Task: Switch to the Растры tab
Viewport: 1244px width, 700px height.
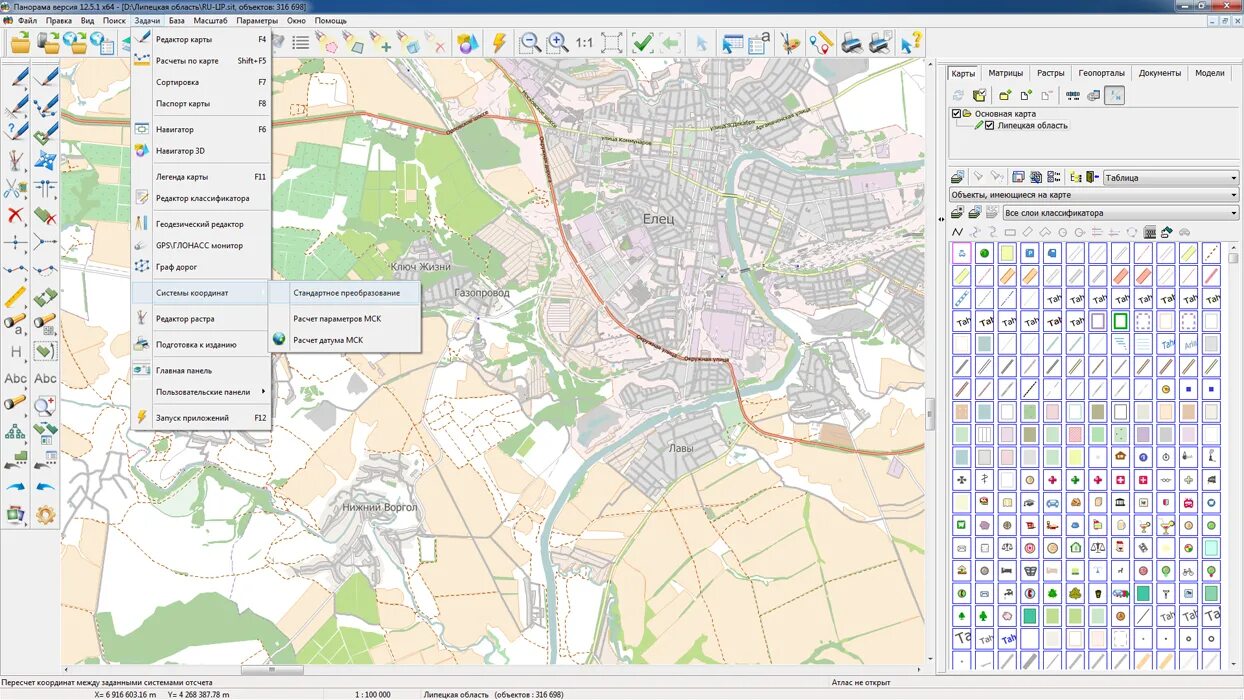Action: pyautogui.click(x=1050, y=73)
